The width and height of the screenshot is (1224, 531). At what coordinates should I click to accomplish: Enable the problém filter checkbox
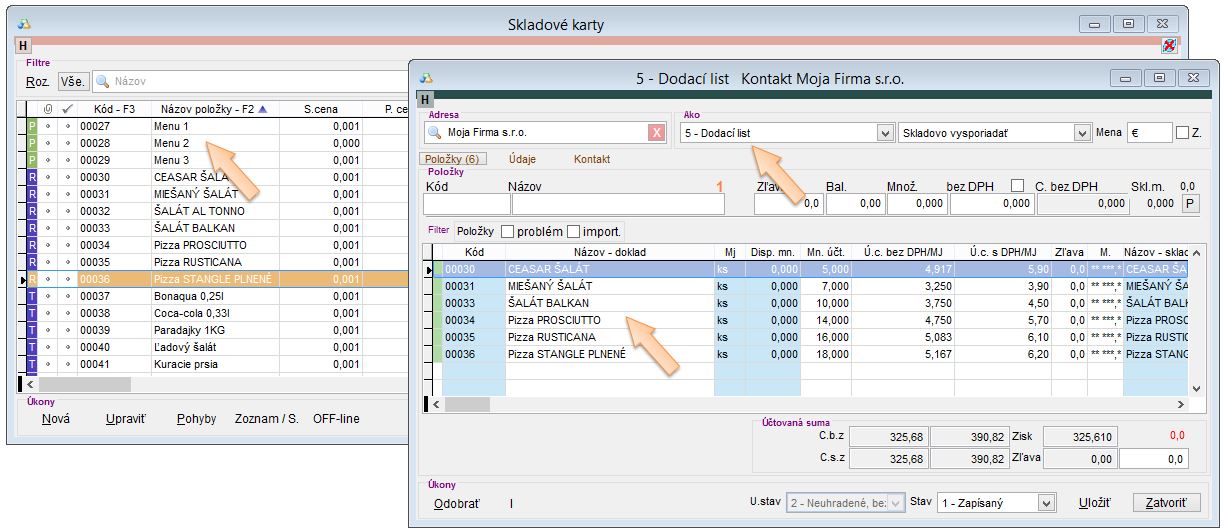click(x=508, y=232)
